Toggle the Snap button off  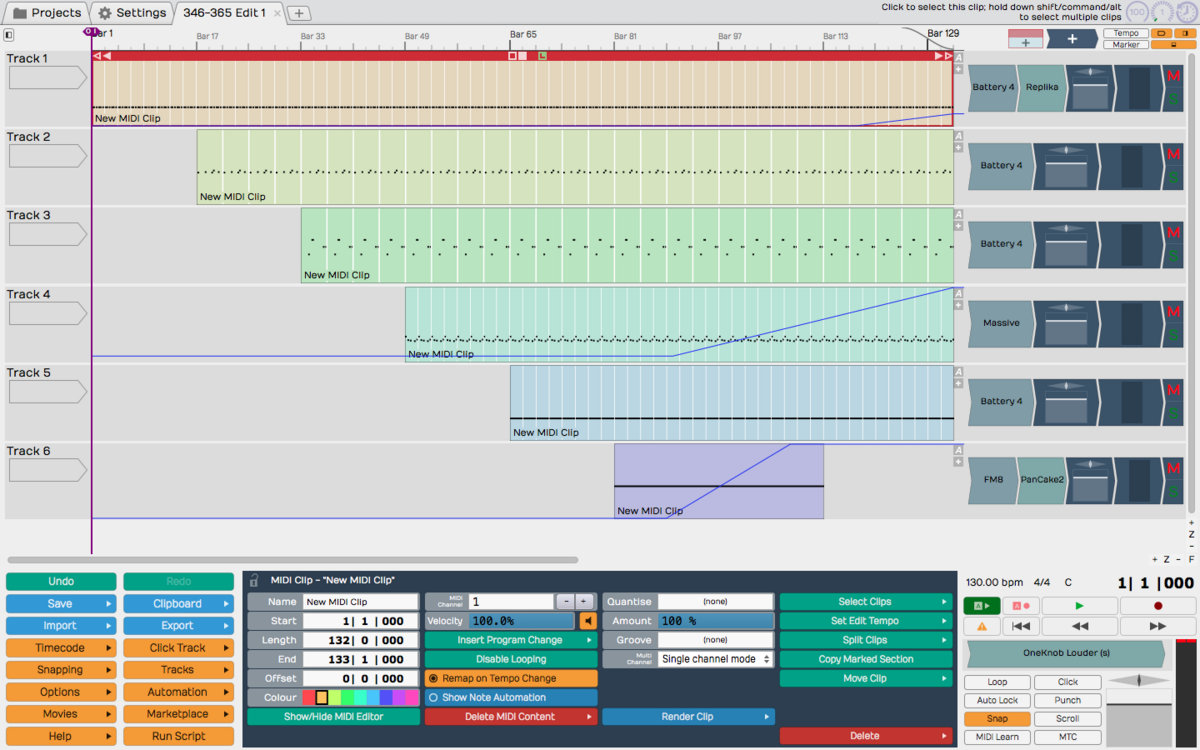pyautogui.click(x=997, y=719)
